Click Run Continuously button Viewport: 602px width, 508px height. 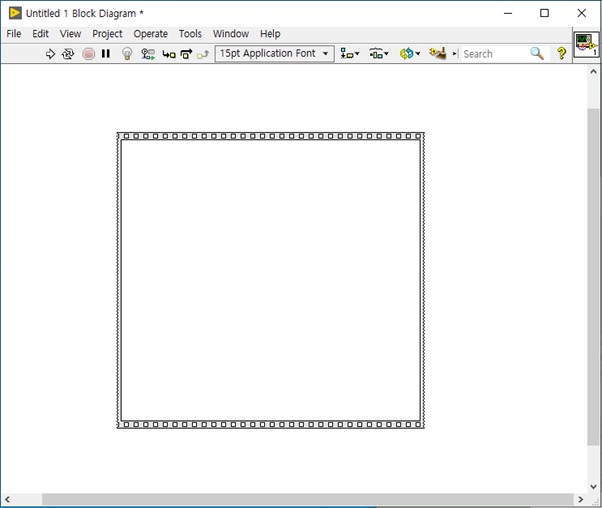[x=68, y=54]
